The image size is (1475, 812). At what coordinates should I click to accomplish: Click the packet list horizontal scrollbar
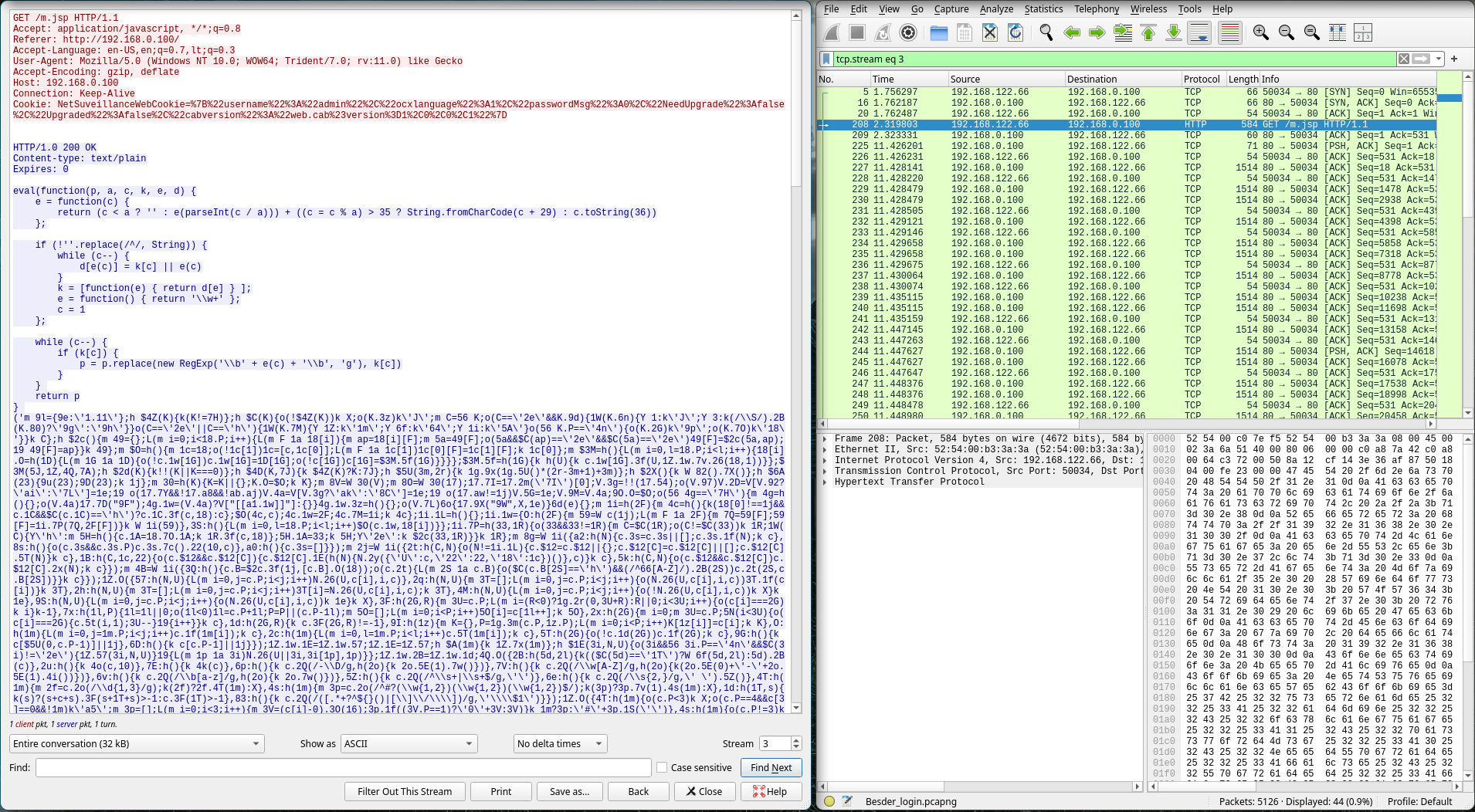pos(1127,423)
